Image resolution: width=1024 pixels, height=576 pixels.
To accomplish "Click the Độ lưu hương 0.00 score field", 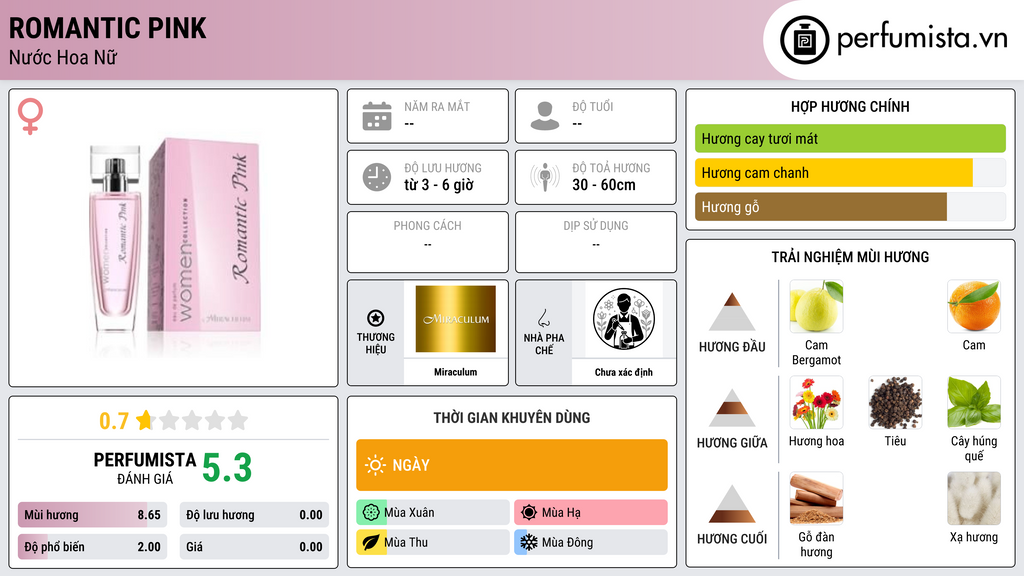I will point(254,515).
